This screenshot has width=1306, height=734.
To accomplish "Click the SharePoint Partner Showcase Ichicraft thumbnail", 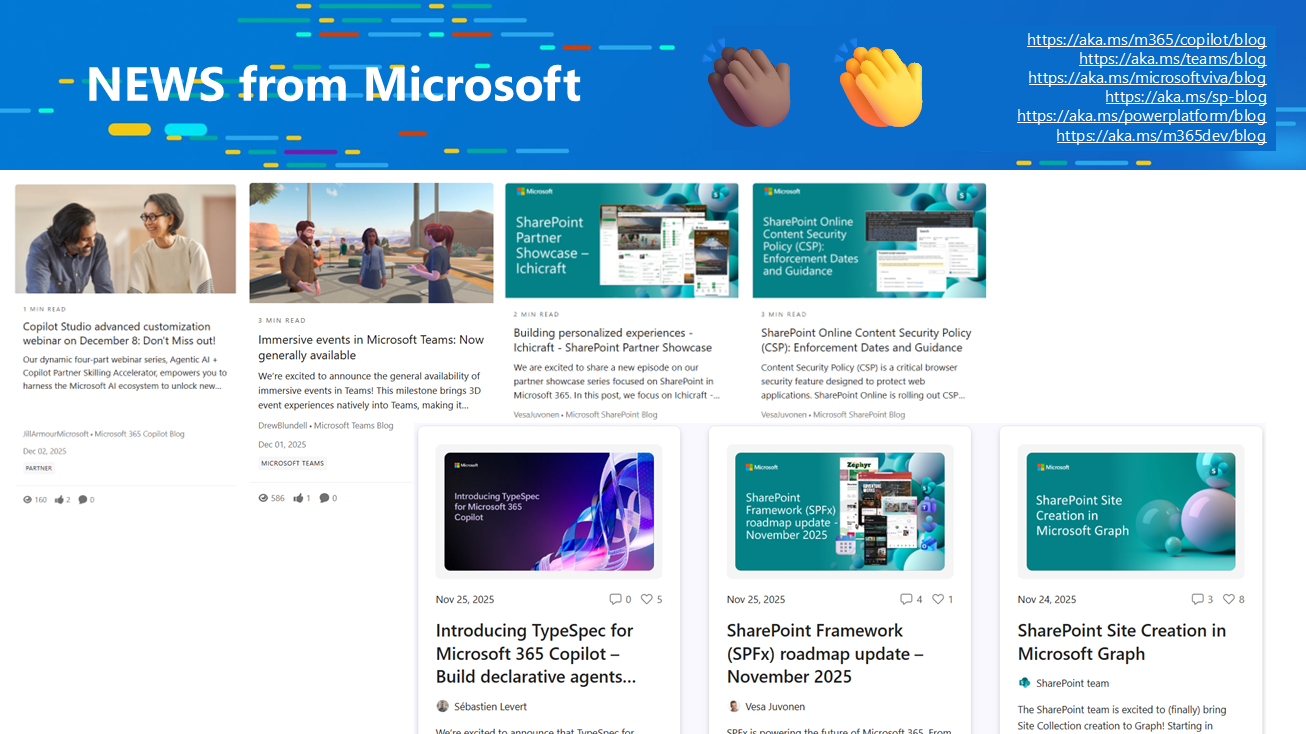I will pos(622,240).
